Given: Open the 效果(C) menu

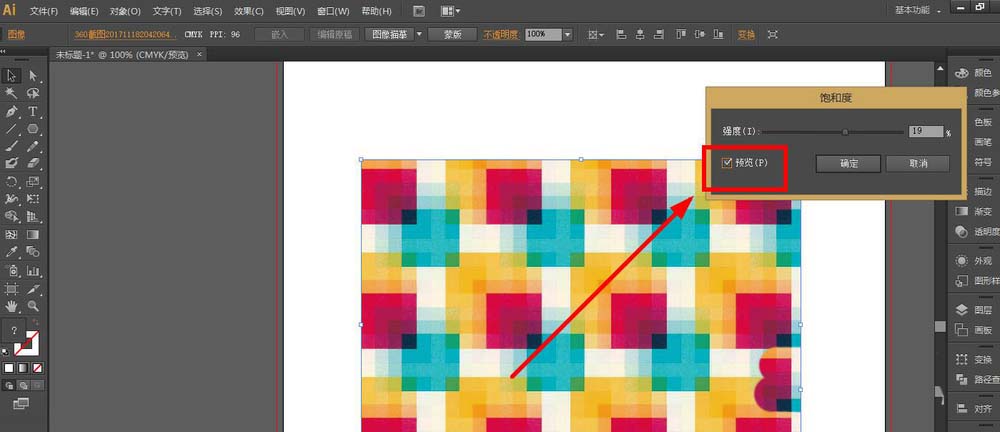Looking at the screenshot, I should point(247,11).
